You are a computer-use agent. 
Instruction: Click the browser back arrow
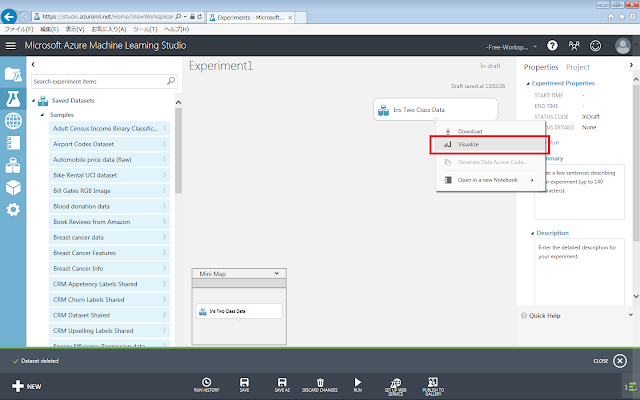9,17
